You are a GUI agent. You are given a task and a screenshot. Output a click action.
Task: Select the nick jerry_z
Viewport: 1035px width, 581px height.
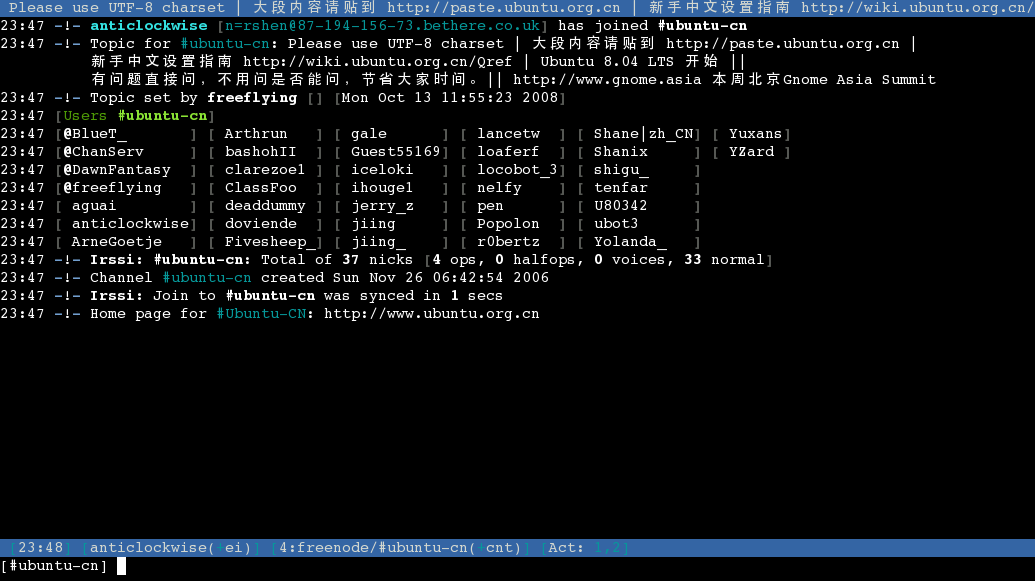(x=382, y=206)
